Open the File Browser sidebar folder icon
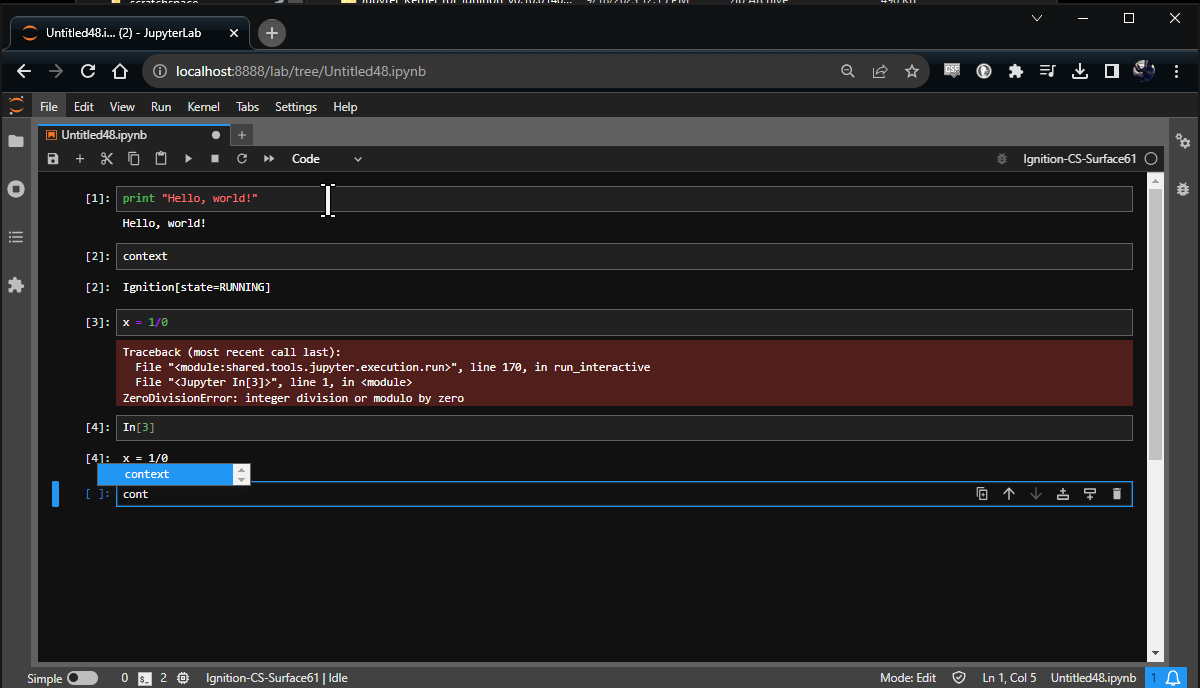Screen dimensions: 1200x688 coord(16,141)
